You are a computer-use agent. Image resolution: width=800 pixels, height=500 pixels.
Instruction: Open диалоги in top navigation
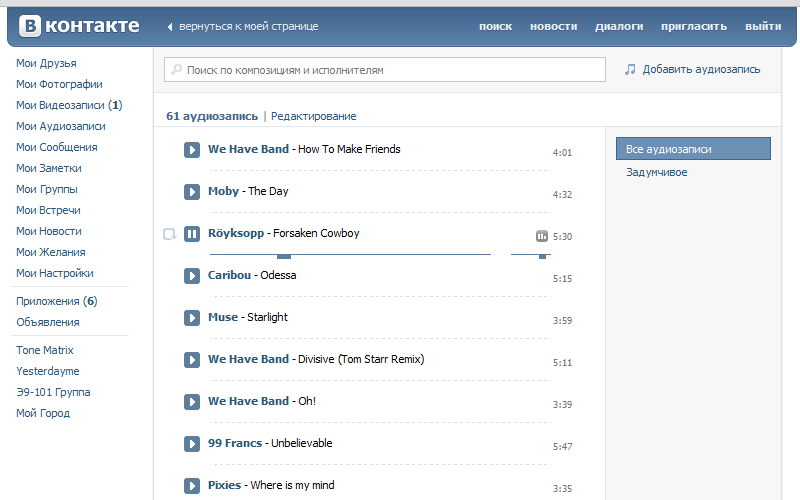tap(619, 26)
